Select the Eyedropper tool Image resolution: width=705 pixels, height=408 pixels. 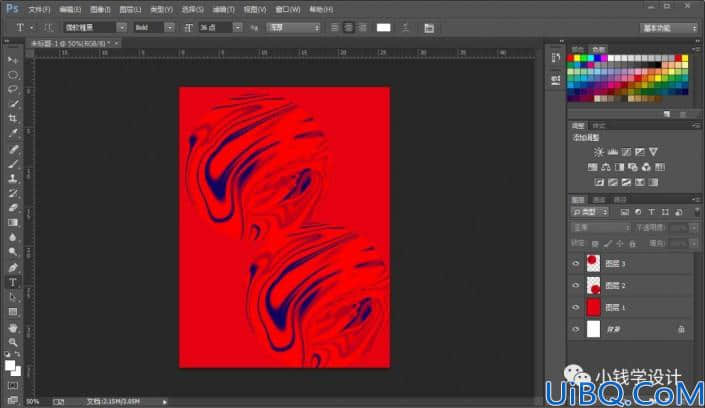(x=13, y=134)
